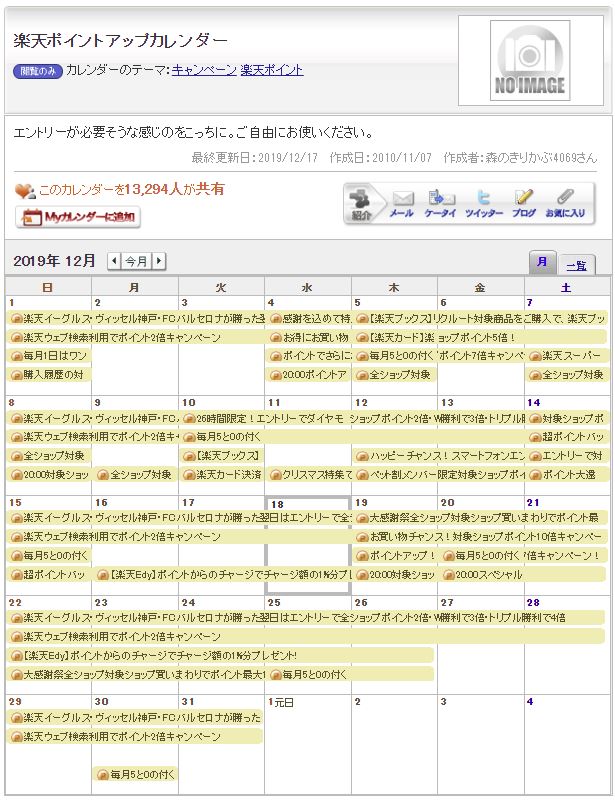Switch to 月 month view tab
Image resolution: width=615 pixels, height=801 pixels.
[541, 262]
